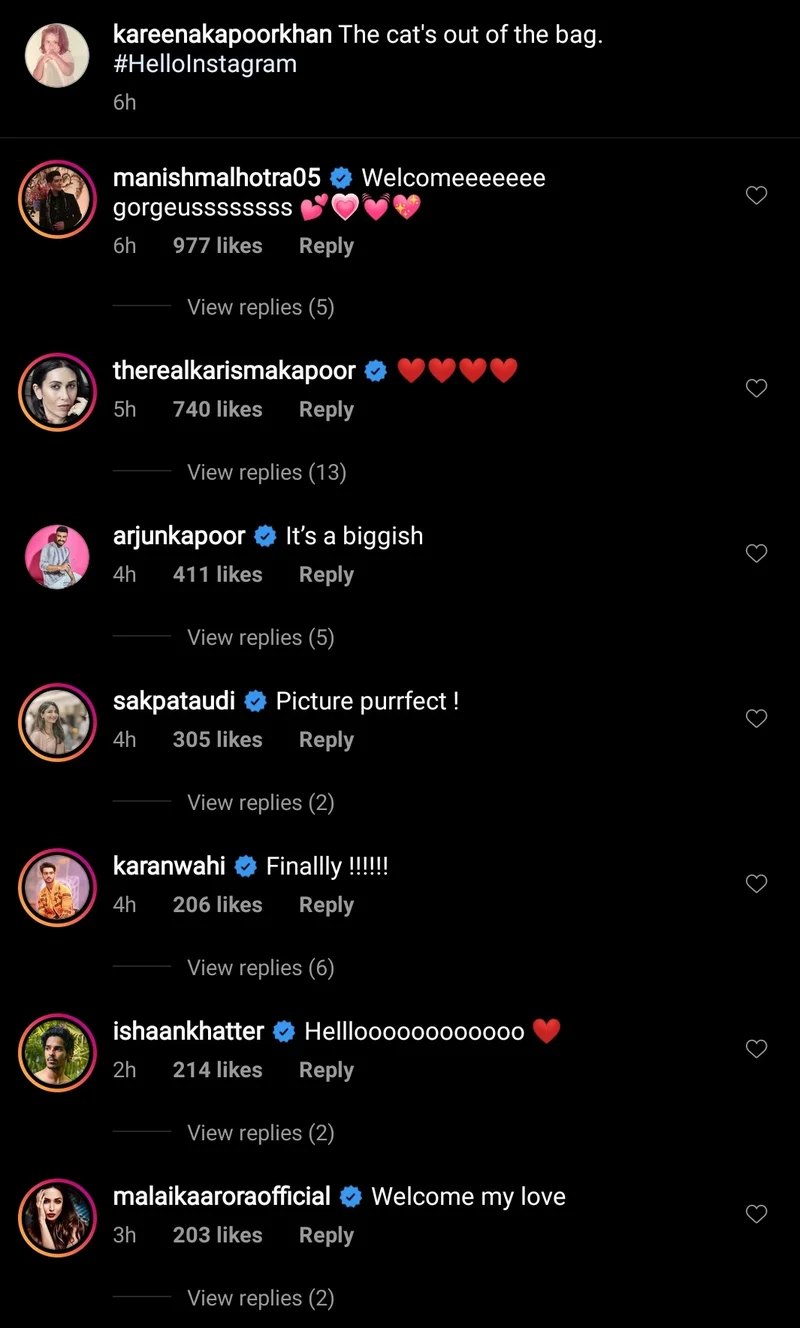Open therealkarismakapoor's story avatar
The image size is (800, 1328).
click(x=57, y=389)
